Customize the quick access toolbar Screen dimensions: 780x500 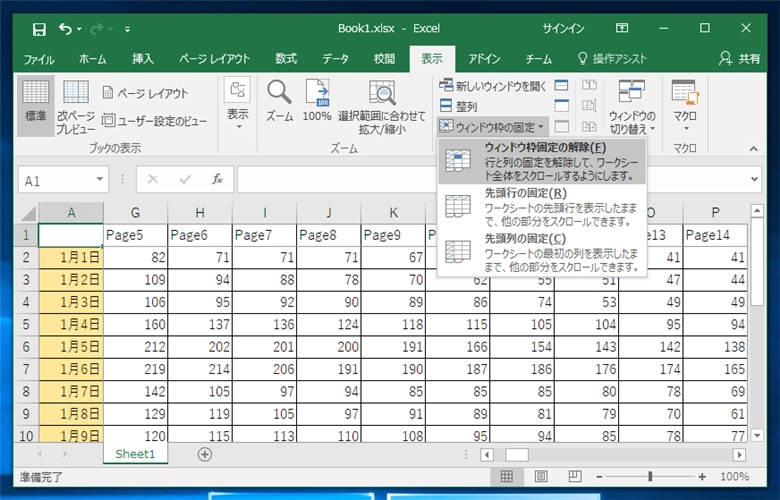(x=127, y=29)
